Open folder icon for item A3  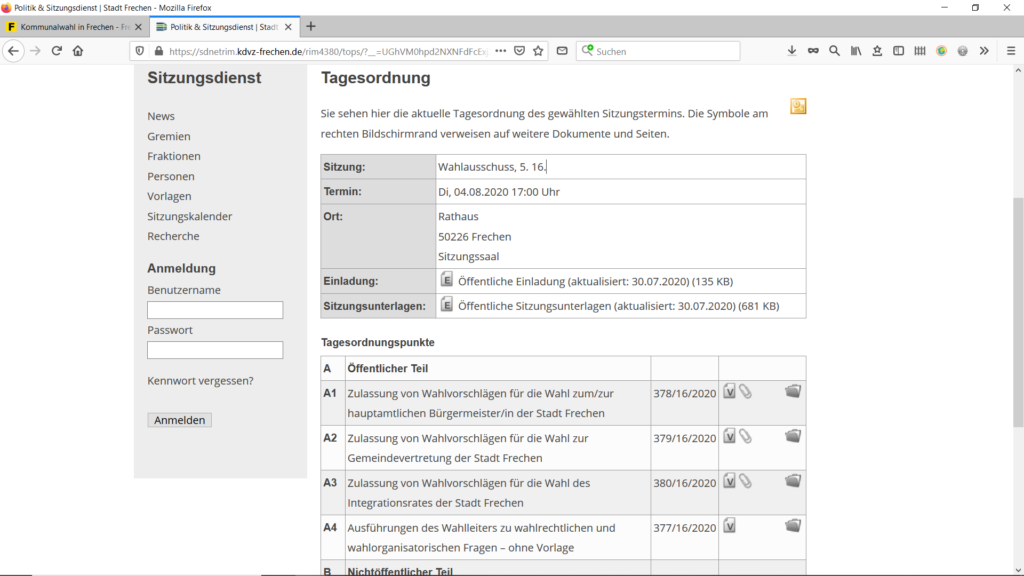coord(793,481)
